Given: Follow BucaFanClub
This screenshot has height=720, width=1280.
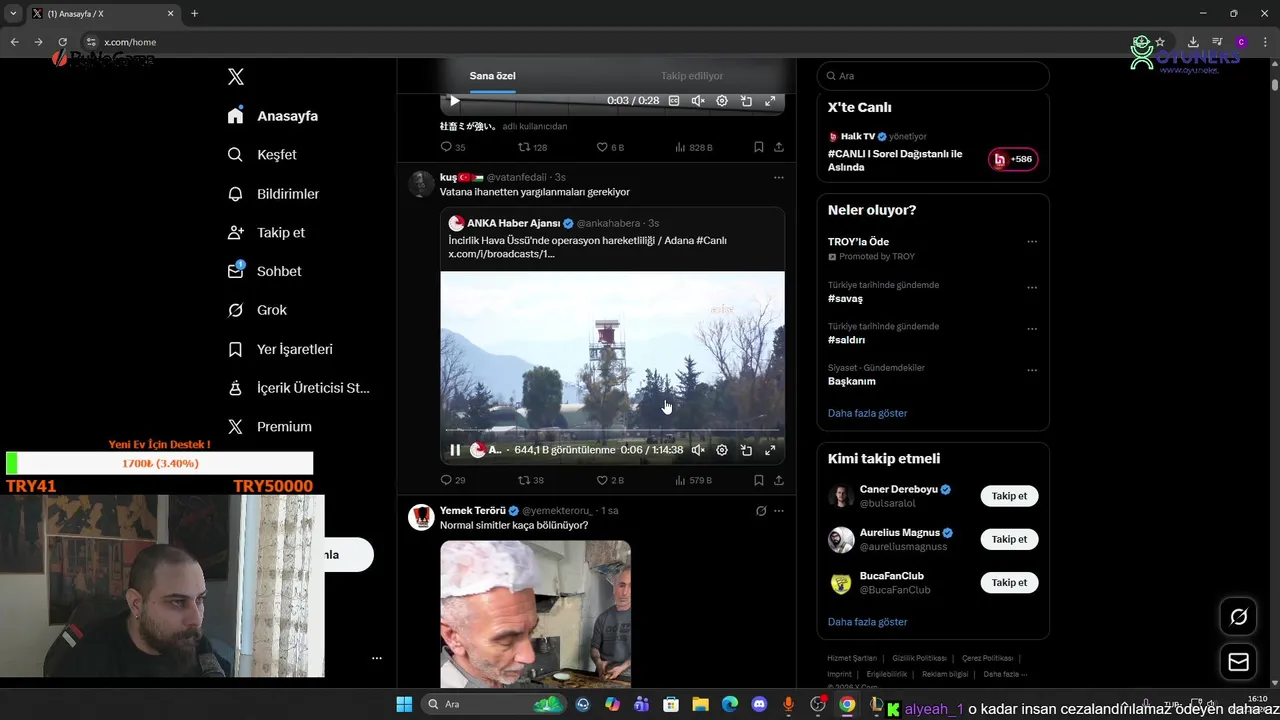Looking at the screenshot, I should point(1009,582).
